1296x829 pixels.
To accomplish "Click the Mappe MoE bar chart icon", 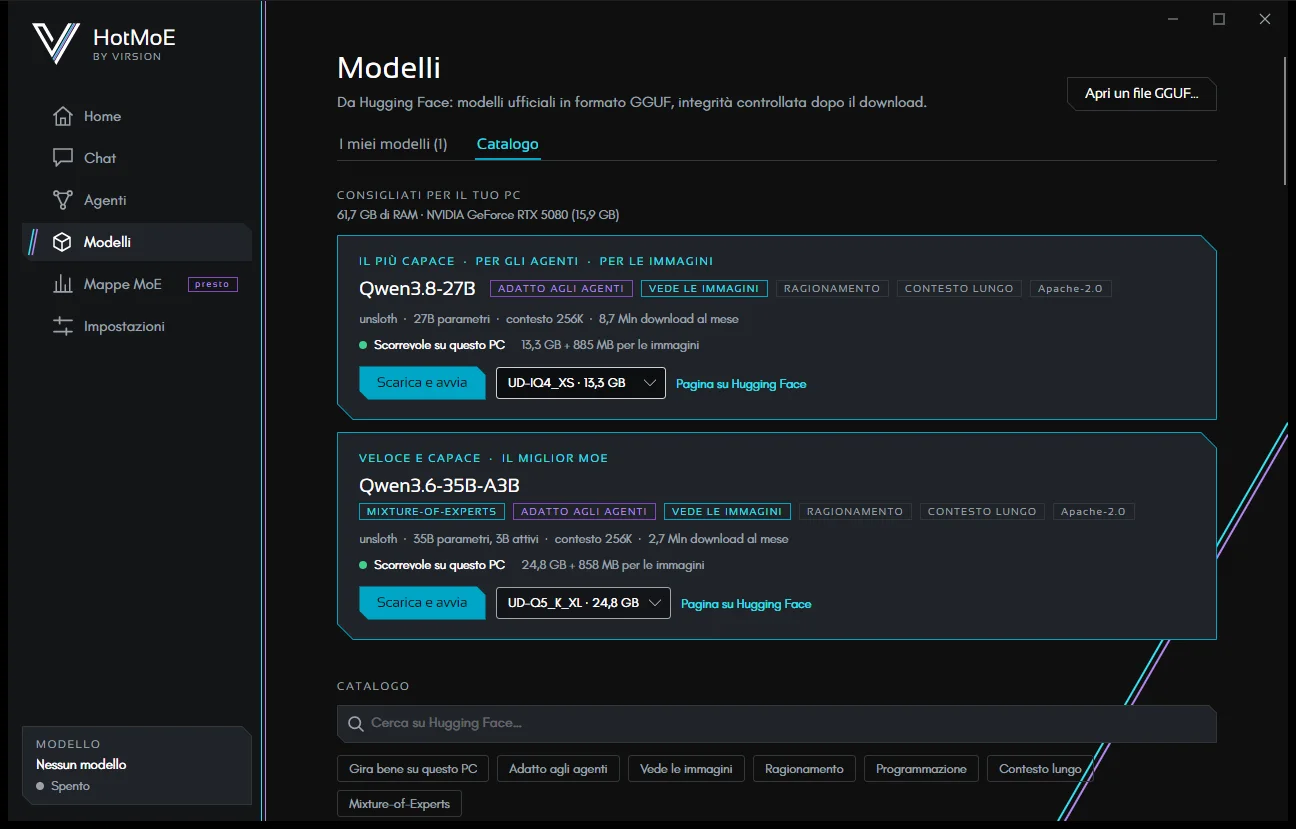I will click(63, 284).
